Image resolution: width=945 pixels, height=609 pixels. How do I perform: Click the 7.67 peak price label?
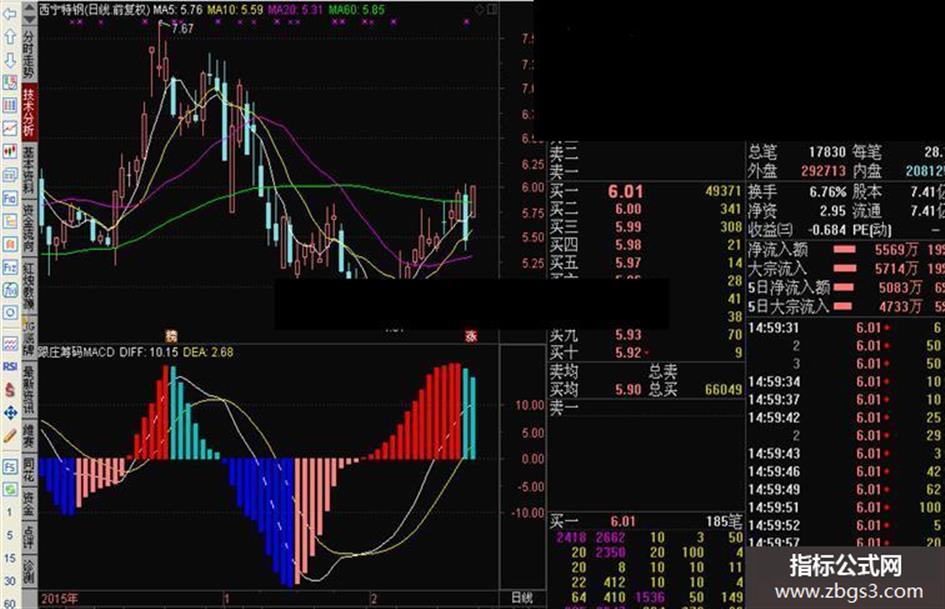[183, 28]
